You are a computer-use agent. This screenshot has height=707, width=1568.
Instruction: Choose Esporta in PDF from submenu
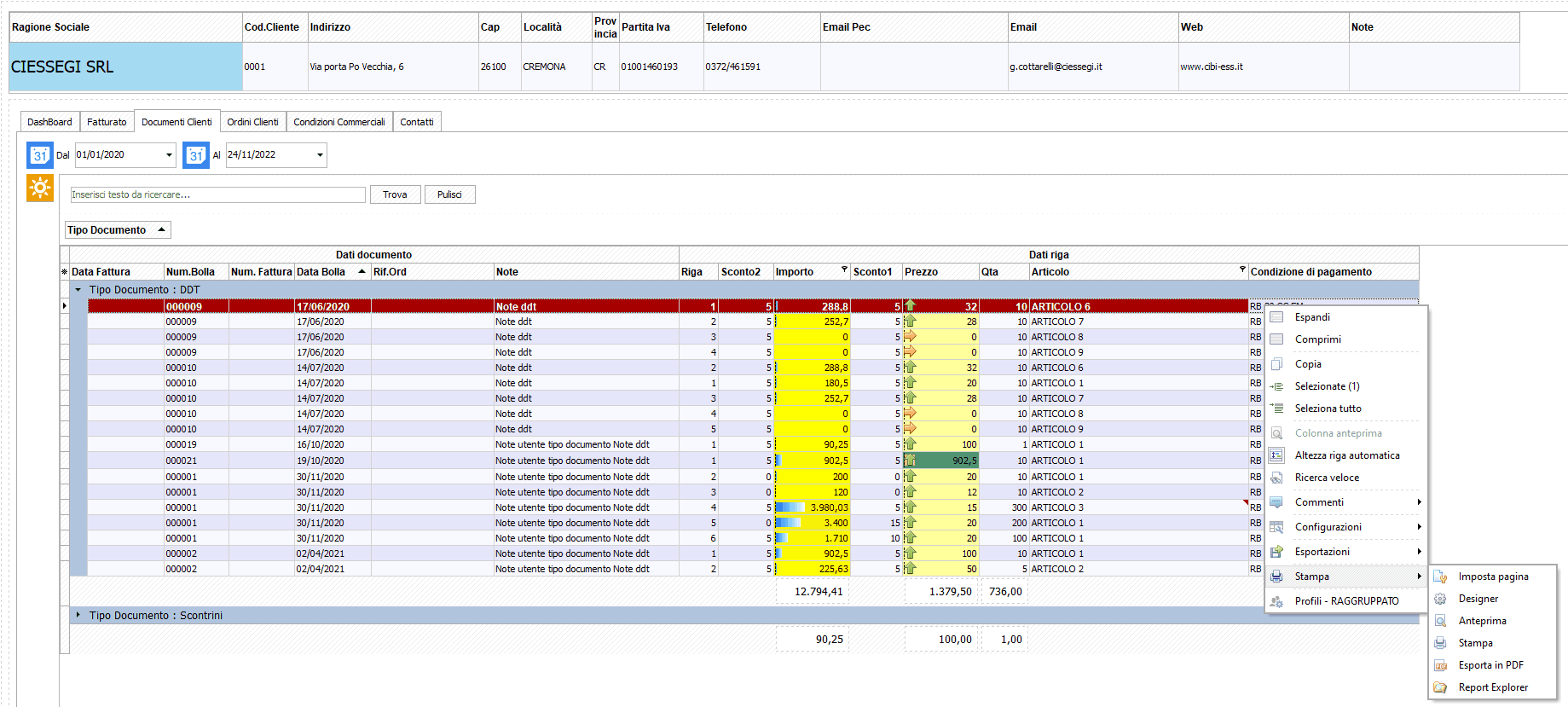[x=1490, y=665]
